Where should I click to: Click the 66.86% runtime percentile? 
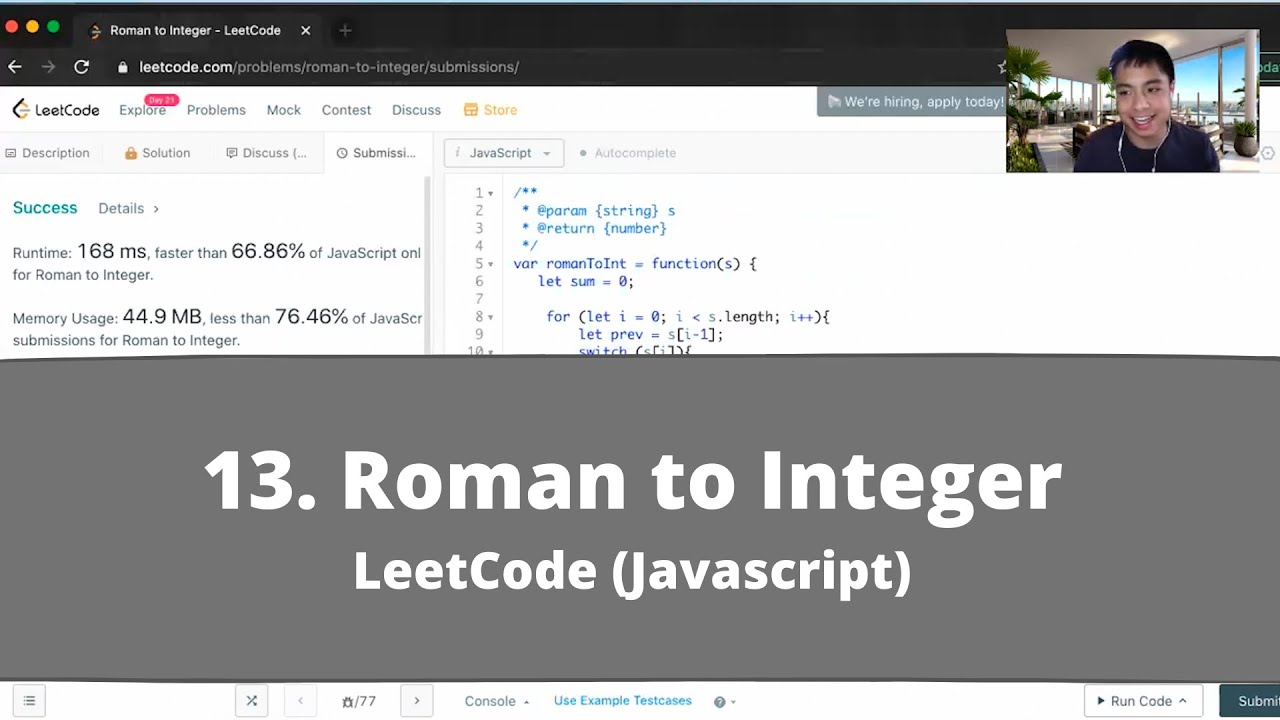point(268,252)
